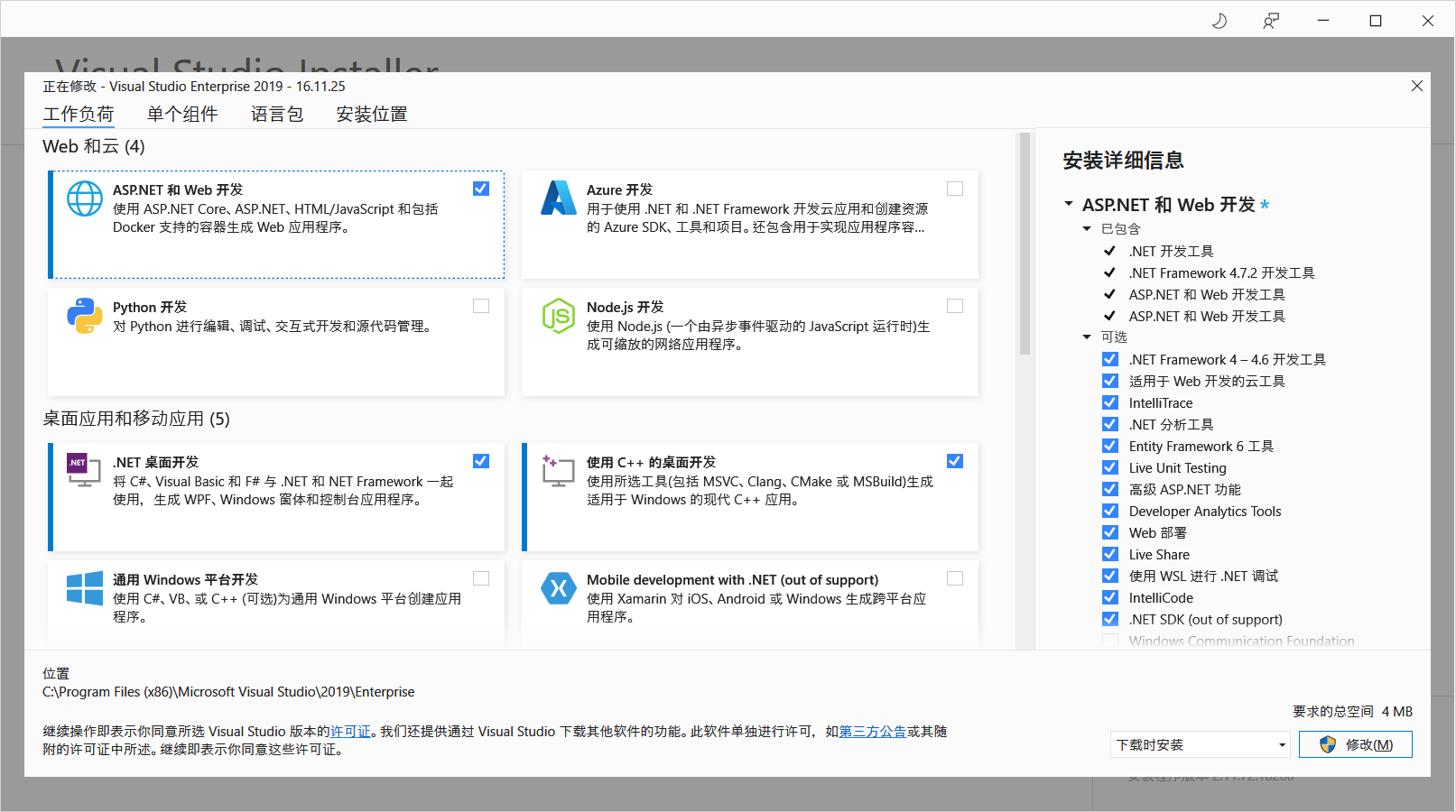Click the 修改(M) modify button
Screen dimensions: 1456x812
1356,744
